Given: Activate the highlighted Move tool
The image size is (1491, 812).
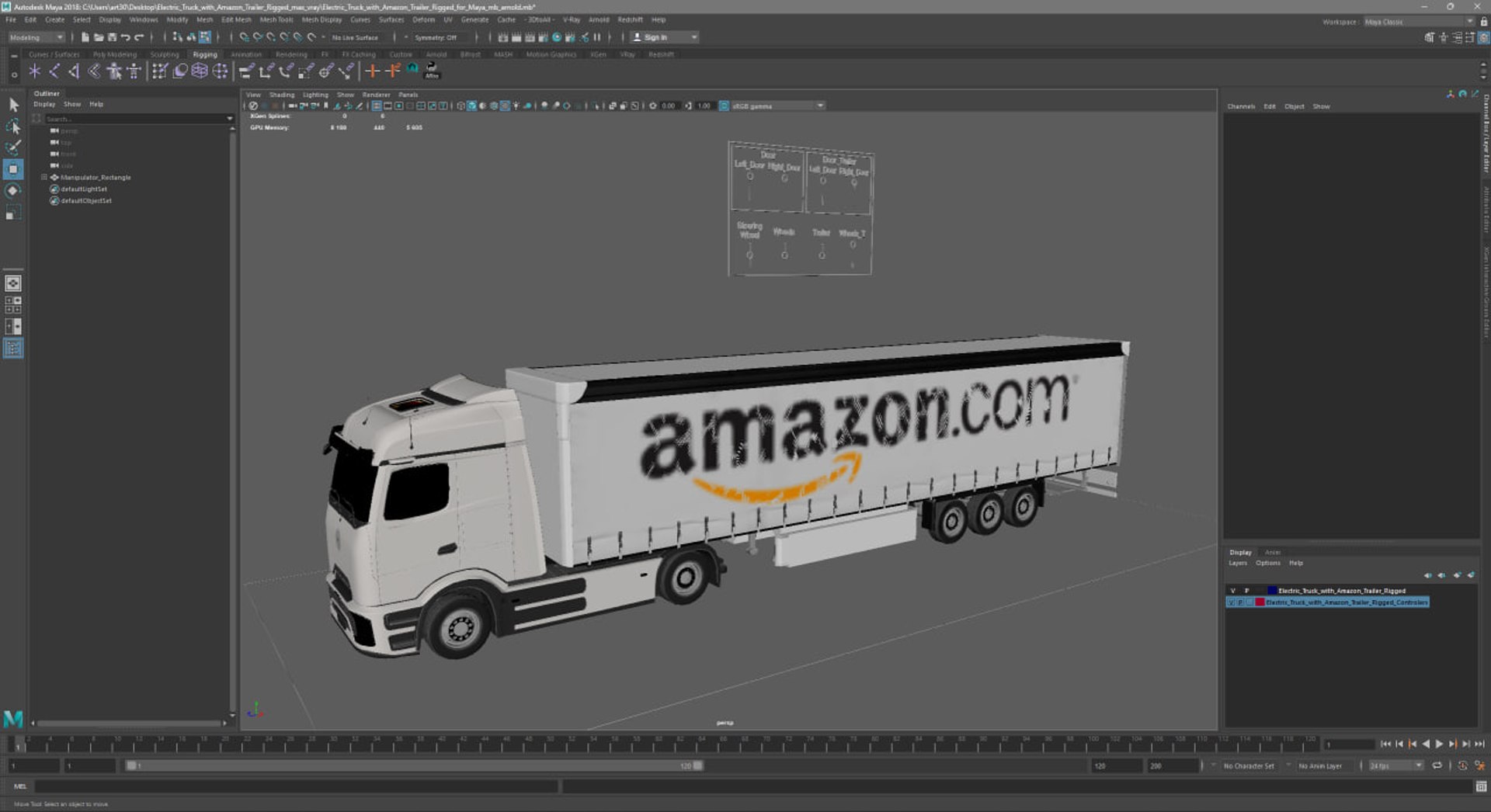Looking at the screenshot, I should 13,169.
